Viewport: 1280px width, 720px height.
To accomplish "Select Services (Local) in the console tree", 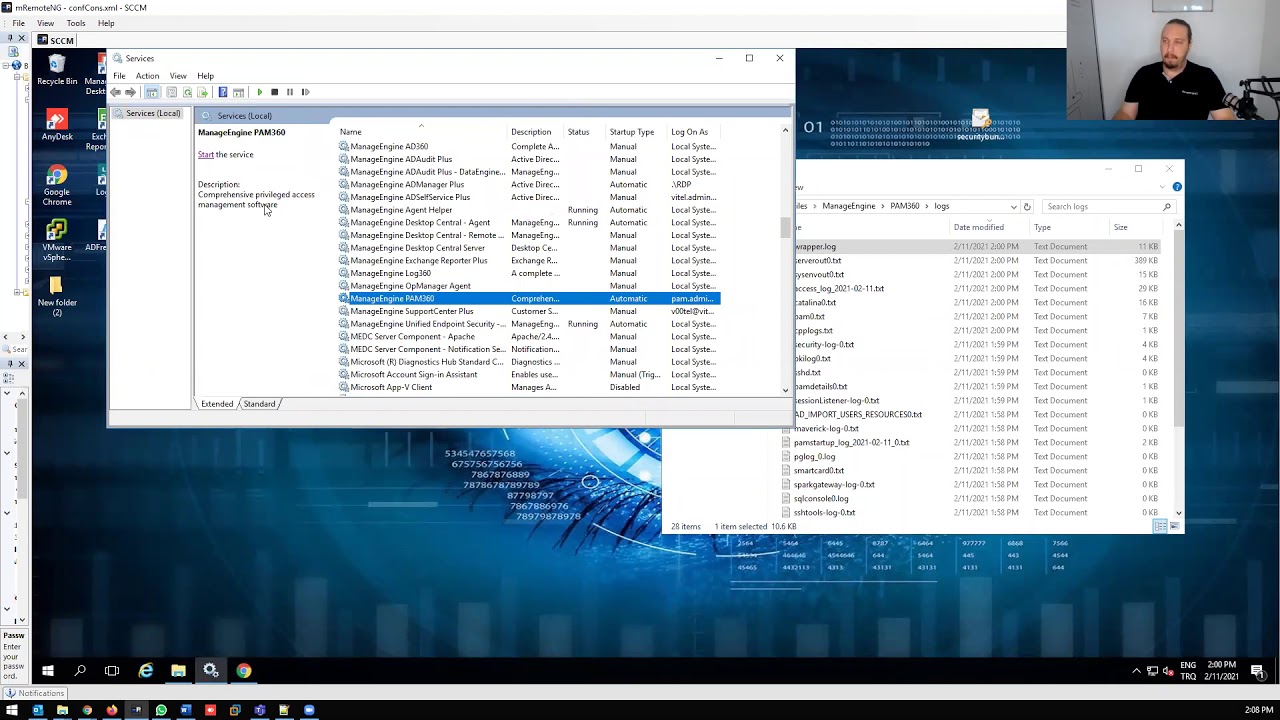I will coord(147,114).
